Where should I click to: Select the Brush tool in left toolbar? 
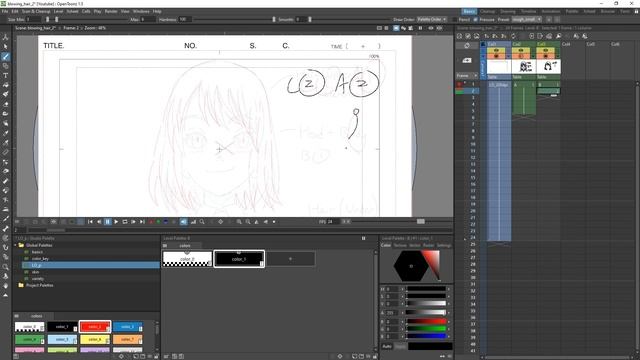click(x=6, y=57)
